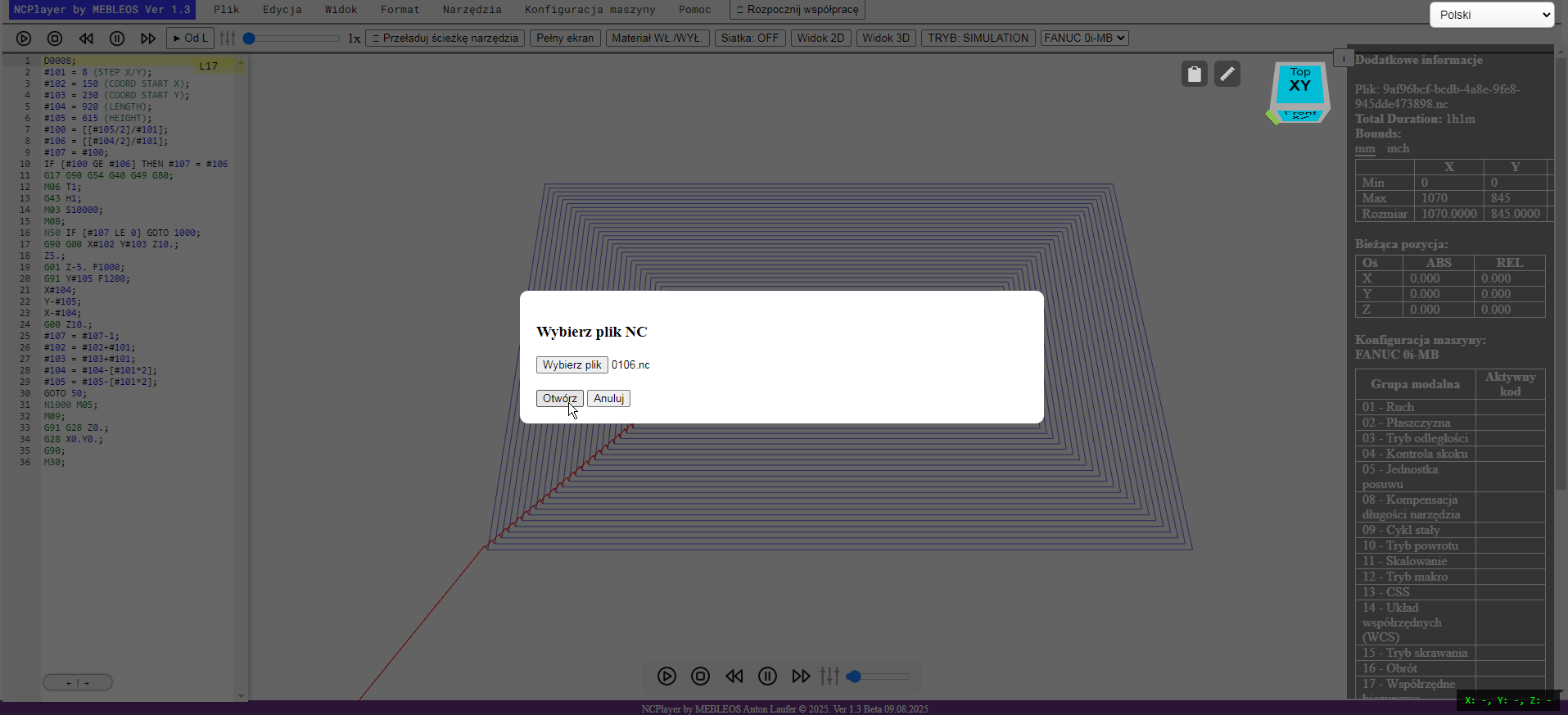Toggle 'Materiał WŁ./WYŁ.' button

click(657, 38)
